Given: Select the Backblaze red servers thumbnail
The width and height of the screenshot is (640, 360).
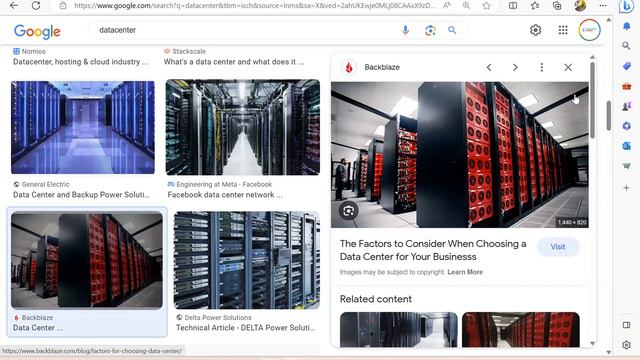Looking at the screenshot, I should 87,260.
